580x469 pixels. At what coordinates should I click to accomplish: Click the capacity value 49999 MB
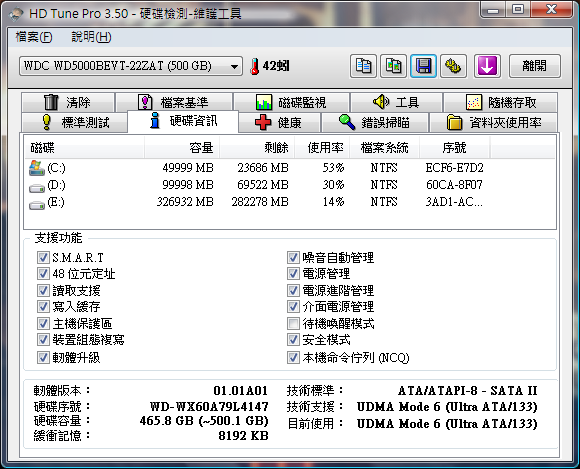point(188,168)
